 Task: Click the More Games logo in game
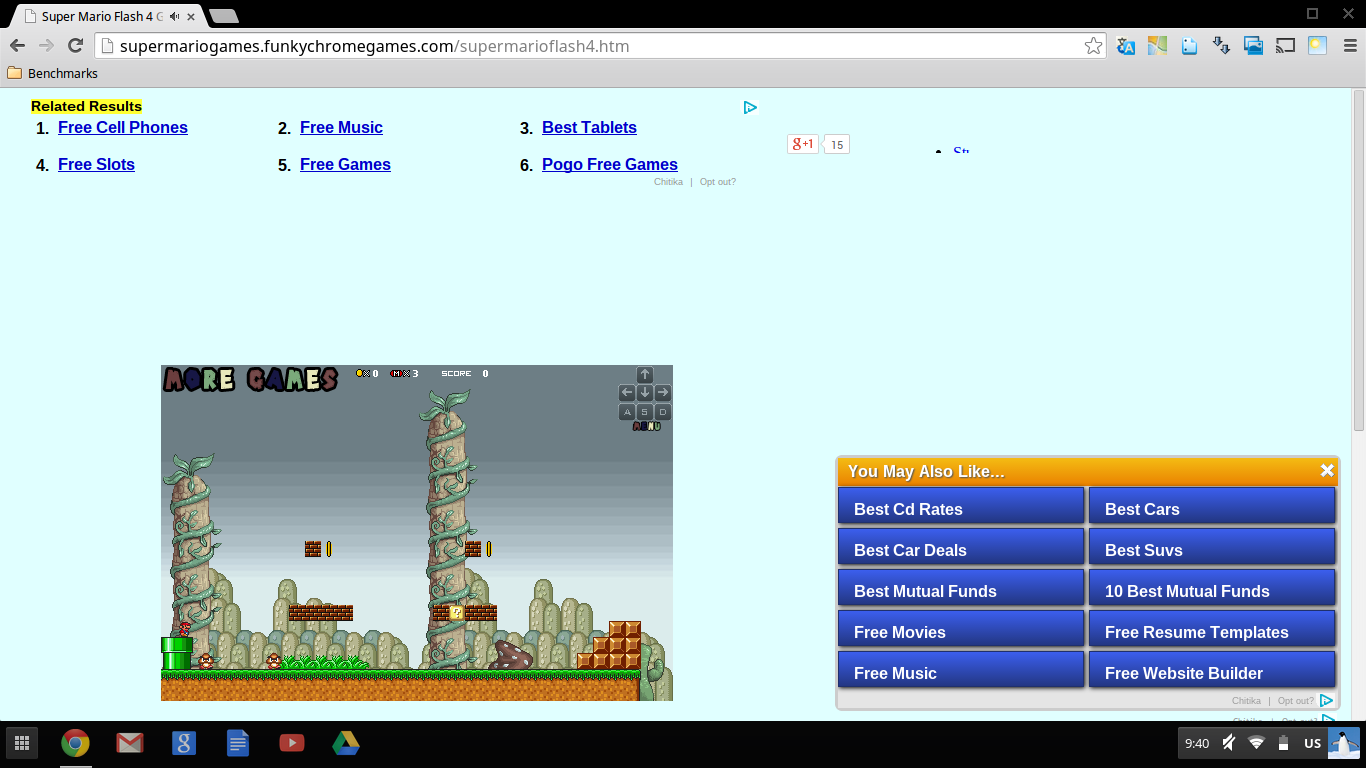(x=250, y=379)
